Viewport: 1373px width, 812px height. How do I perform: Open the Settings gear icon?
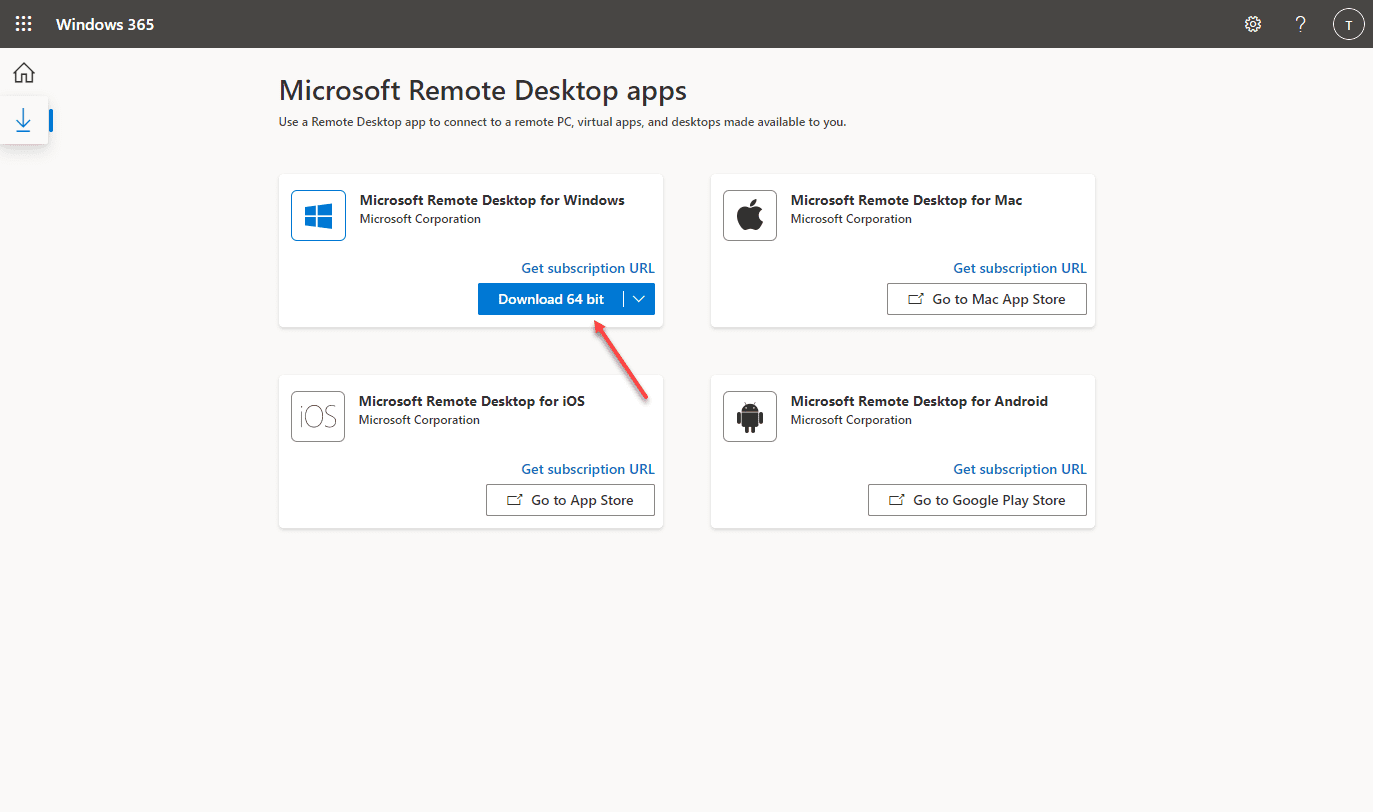(x=1253, y=24)
